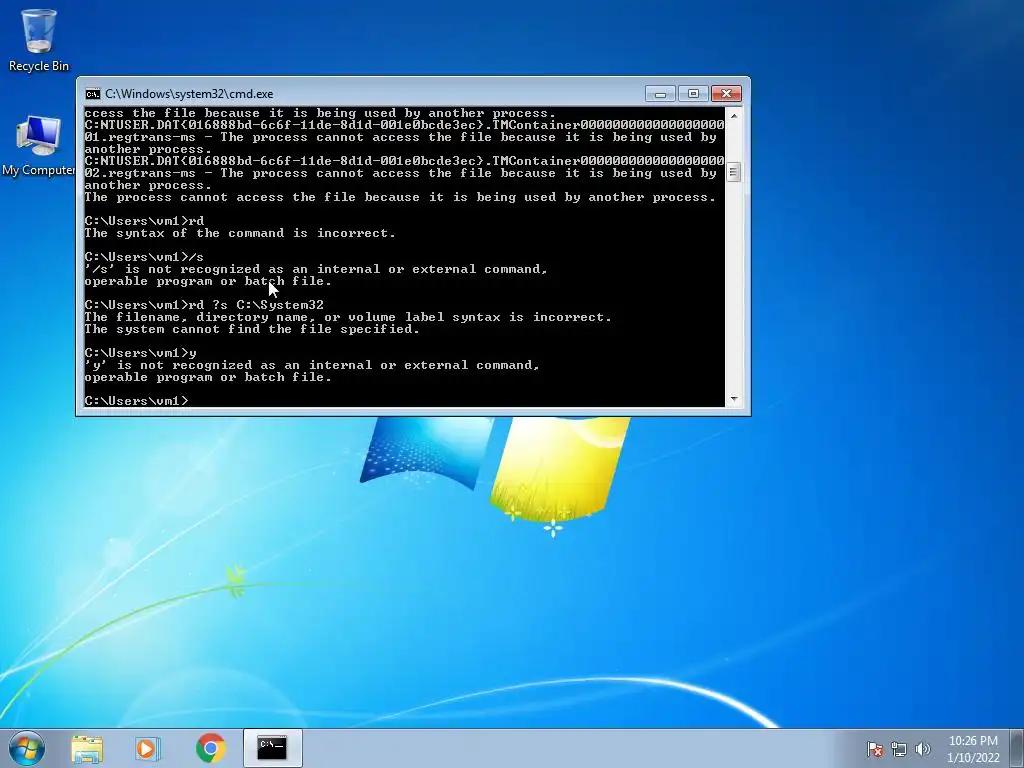Launch Google Chrome from the taskbar
The width and height of the screenshot is (1024, 768).
(210, 748)
